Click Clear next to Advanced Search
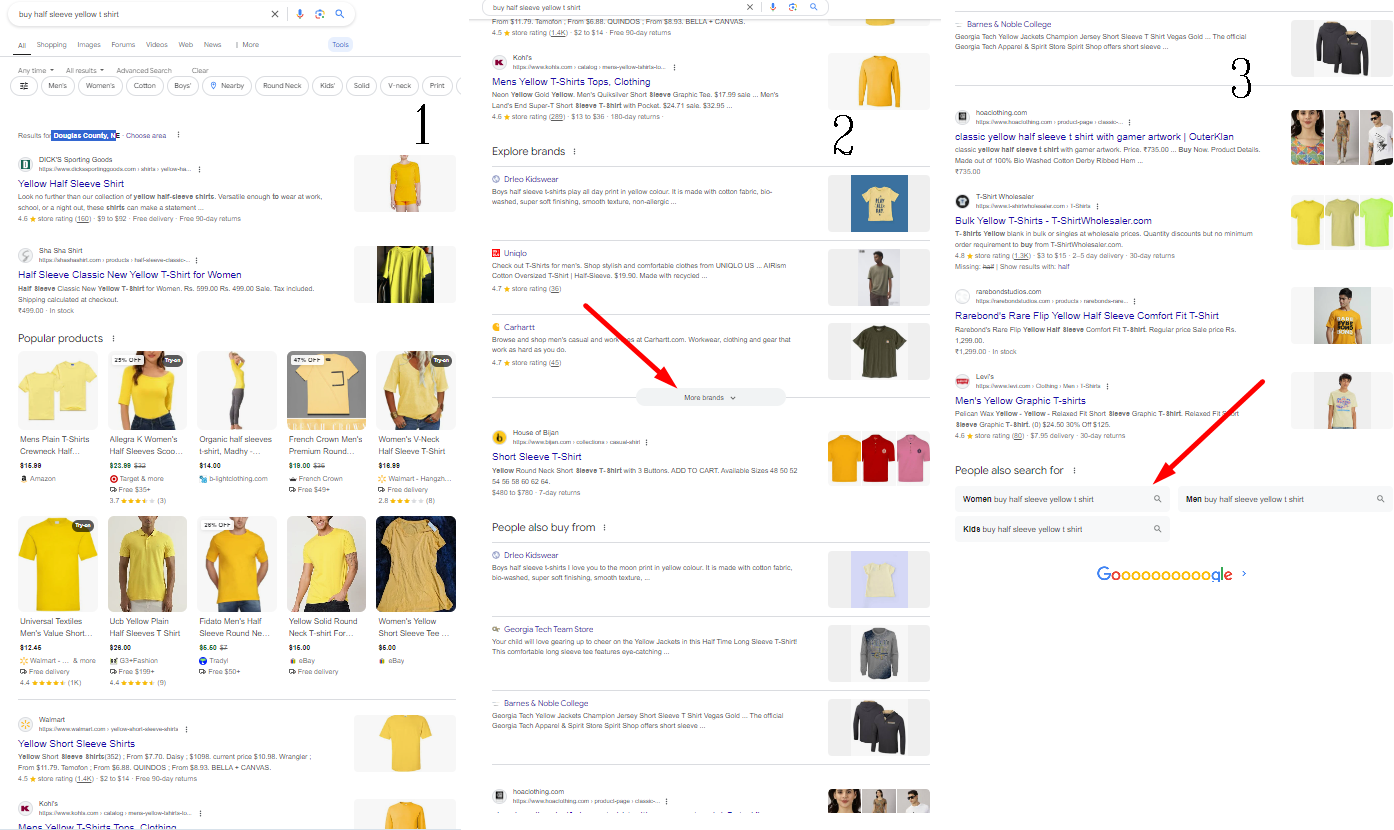 [200, 71]
